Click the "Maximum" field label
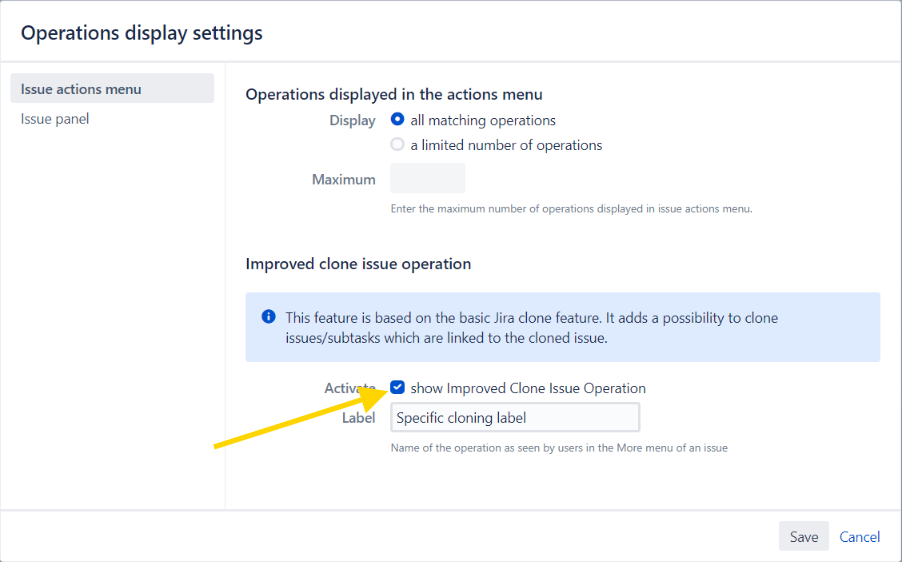This screenshot has width=902, height=562. (x=343, y=180)
